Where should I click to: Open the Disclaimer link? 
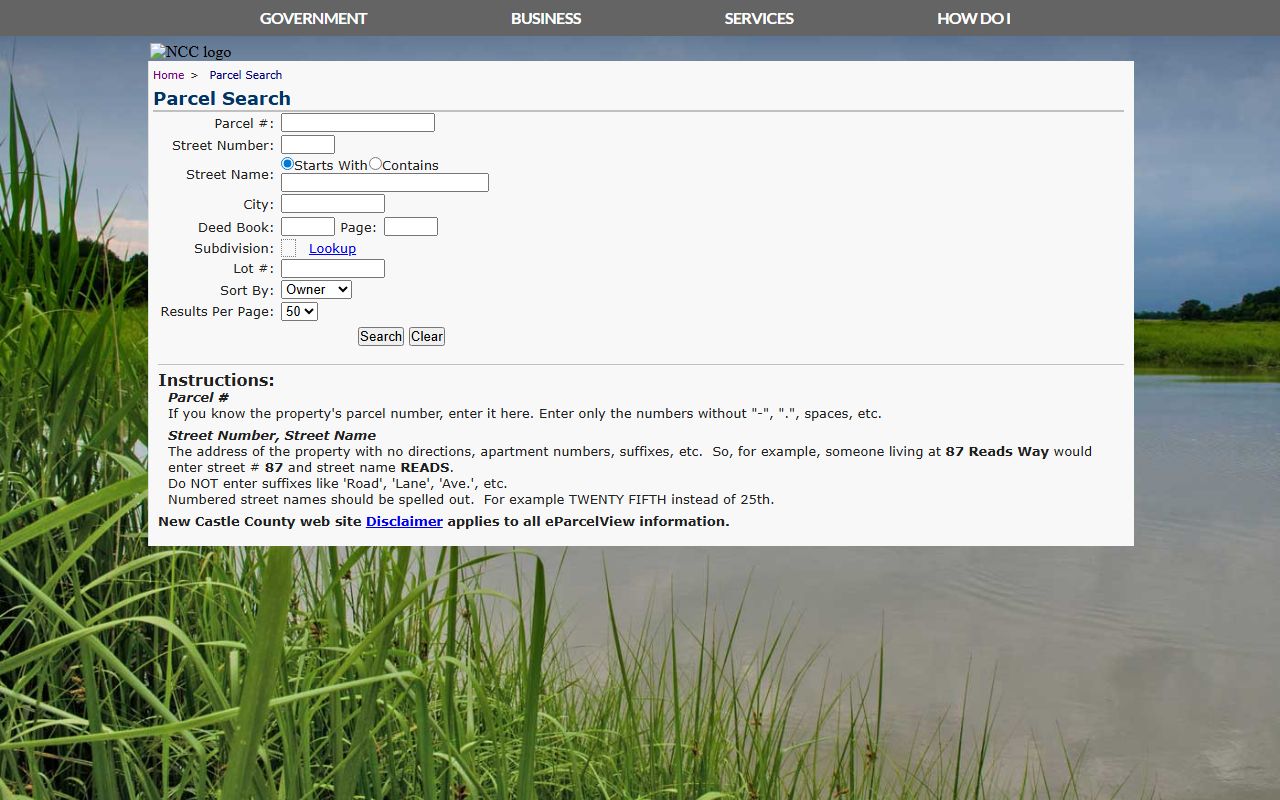404,521
